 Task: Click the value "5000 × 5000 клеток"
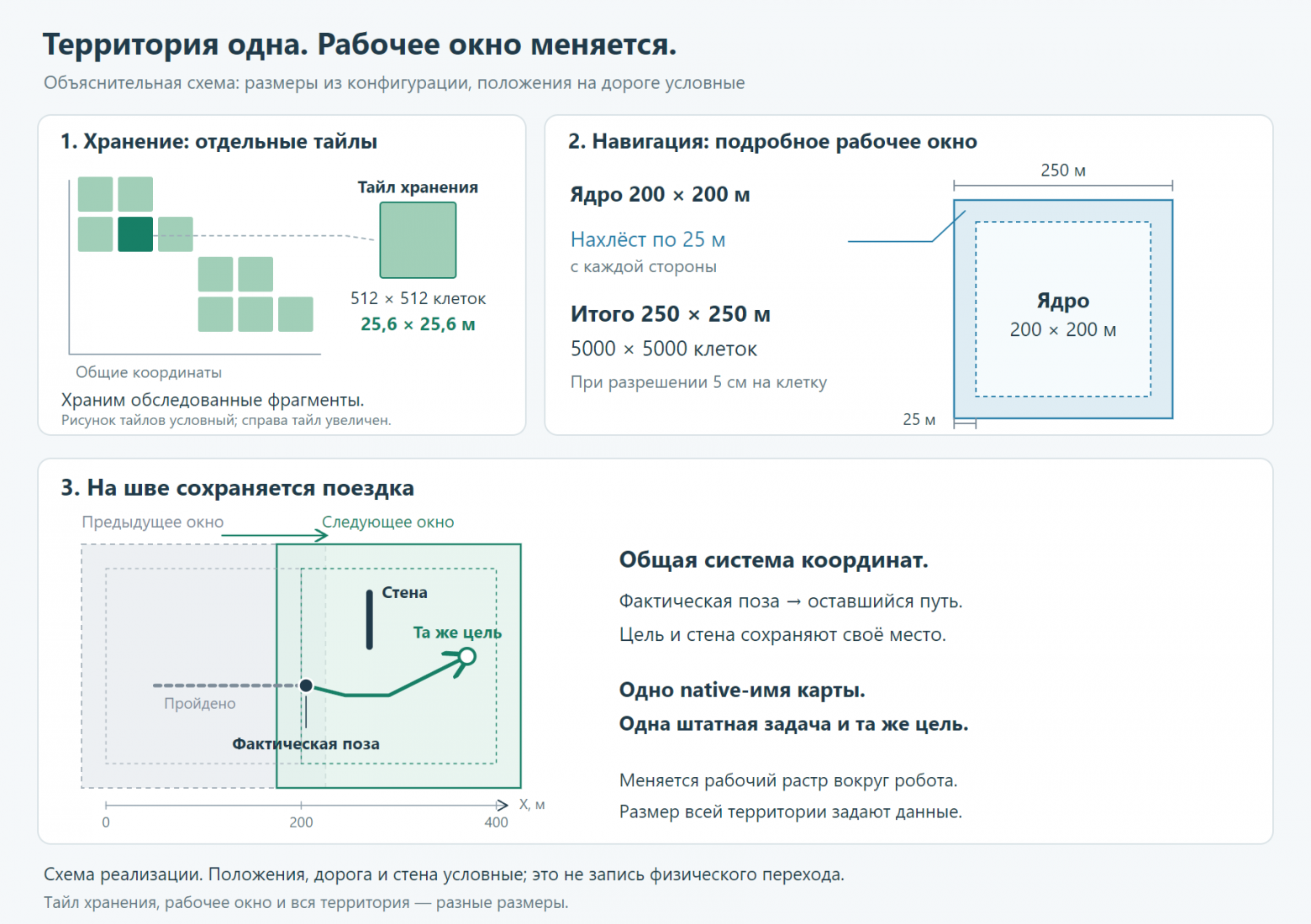[x=664, y=349]
